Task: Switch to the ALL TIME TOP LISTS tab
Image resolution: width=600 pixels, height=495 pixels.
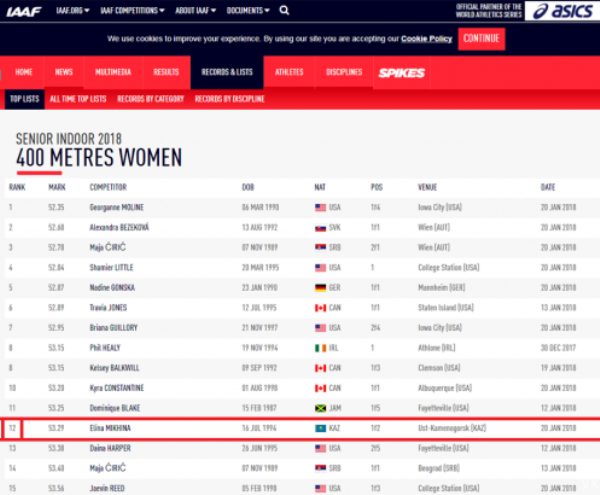Action: (78, 100)
